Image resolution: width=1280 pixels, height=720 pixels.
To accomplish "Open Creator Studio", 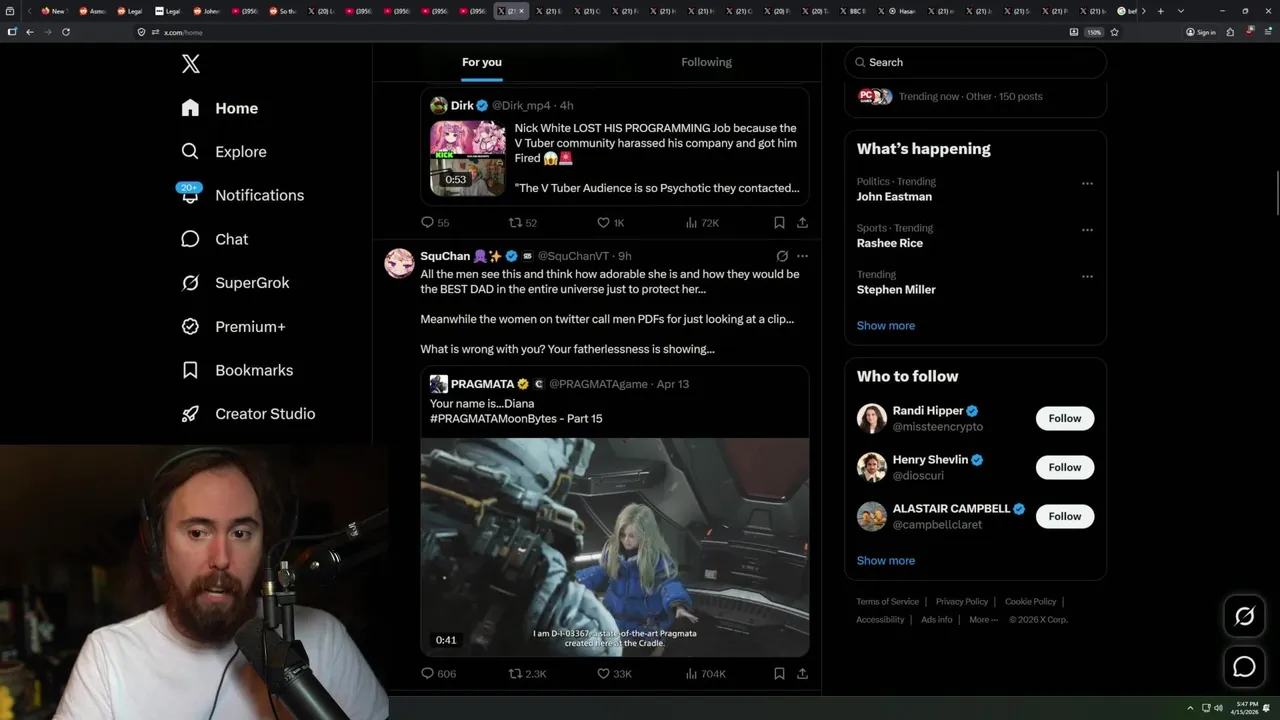I will pyautogui.click(x=248, y=414).
